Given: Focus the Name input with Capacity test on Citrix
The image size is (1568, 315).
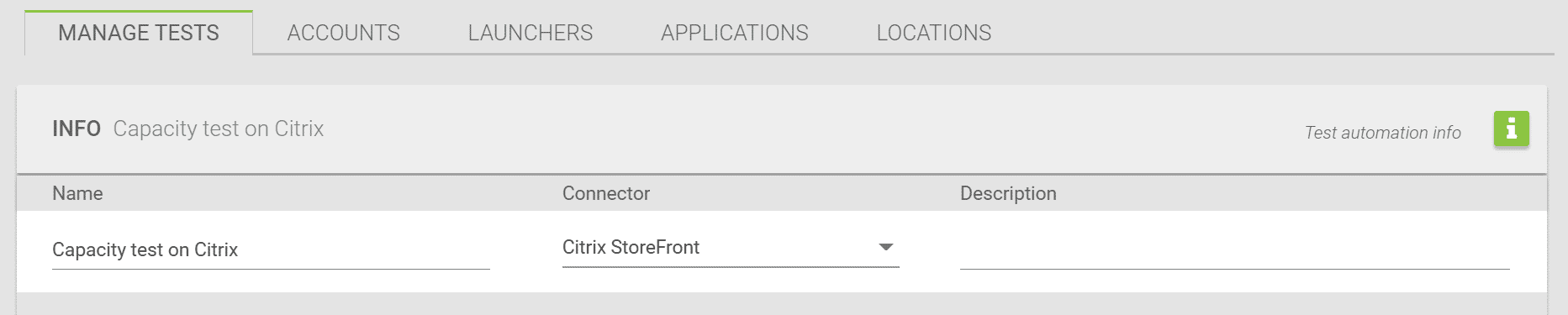Looking at the screenshot, I should [271, 250].
